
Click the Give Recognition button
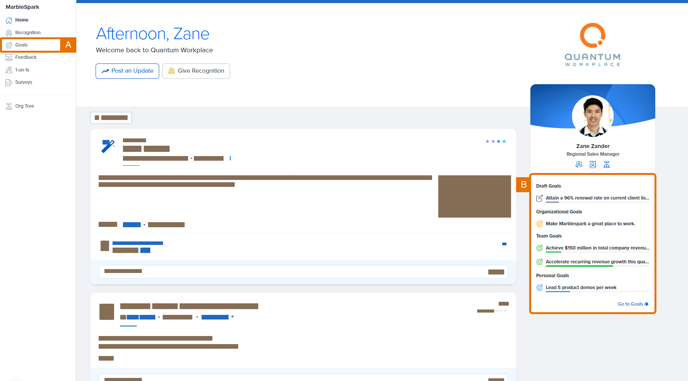[196, 71]
